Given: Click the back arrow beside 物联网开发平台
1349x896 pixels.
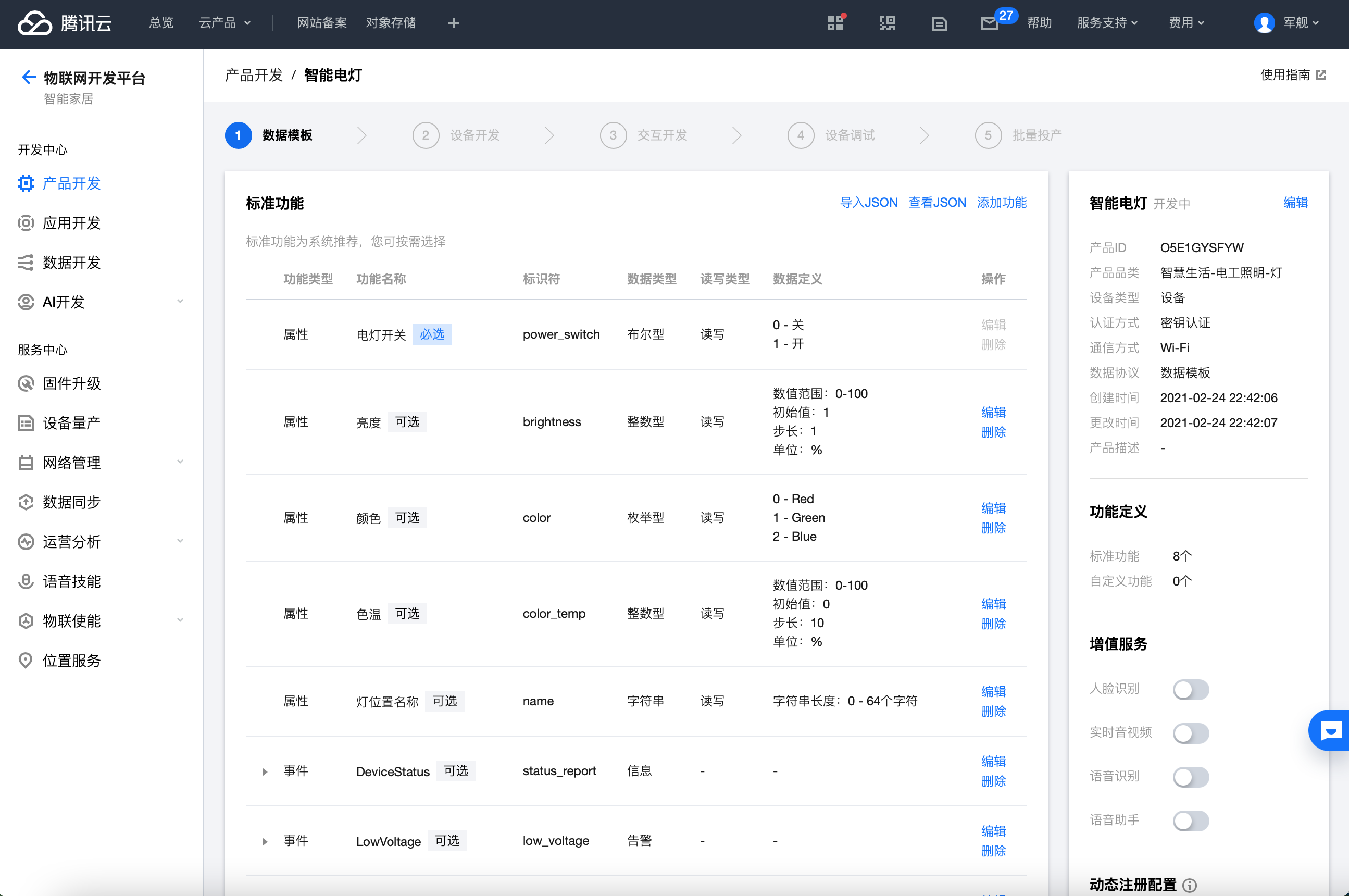Looking at the screenshot, I should click(x=29, y=77).
